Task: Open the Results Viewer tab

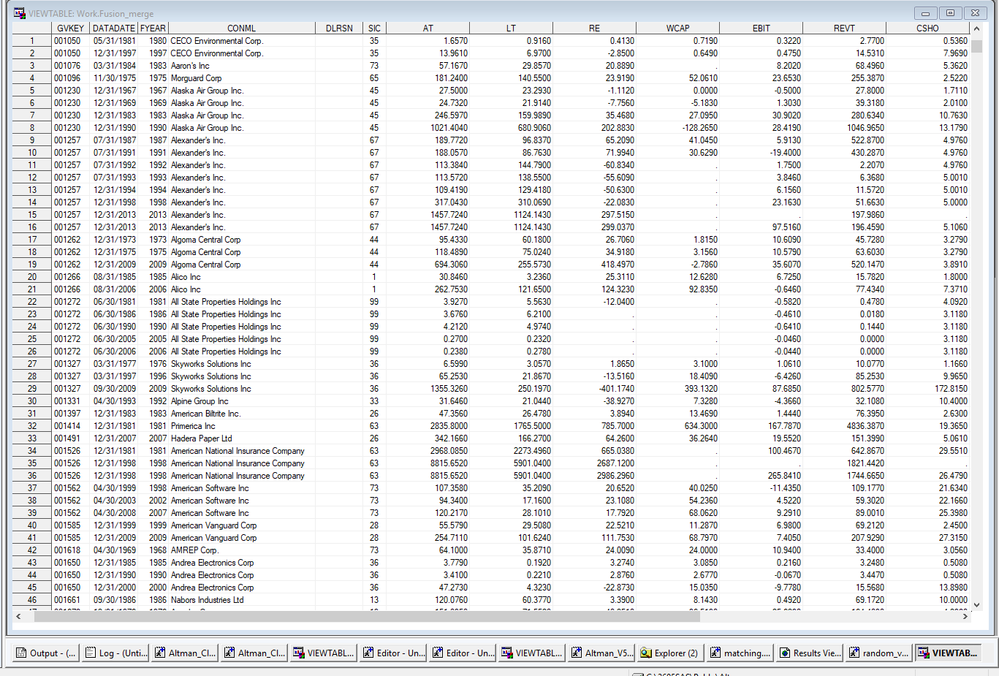Action: coord(809,653)
